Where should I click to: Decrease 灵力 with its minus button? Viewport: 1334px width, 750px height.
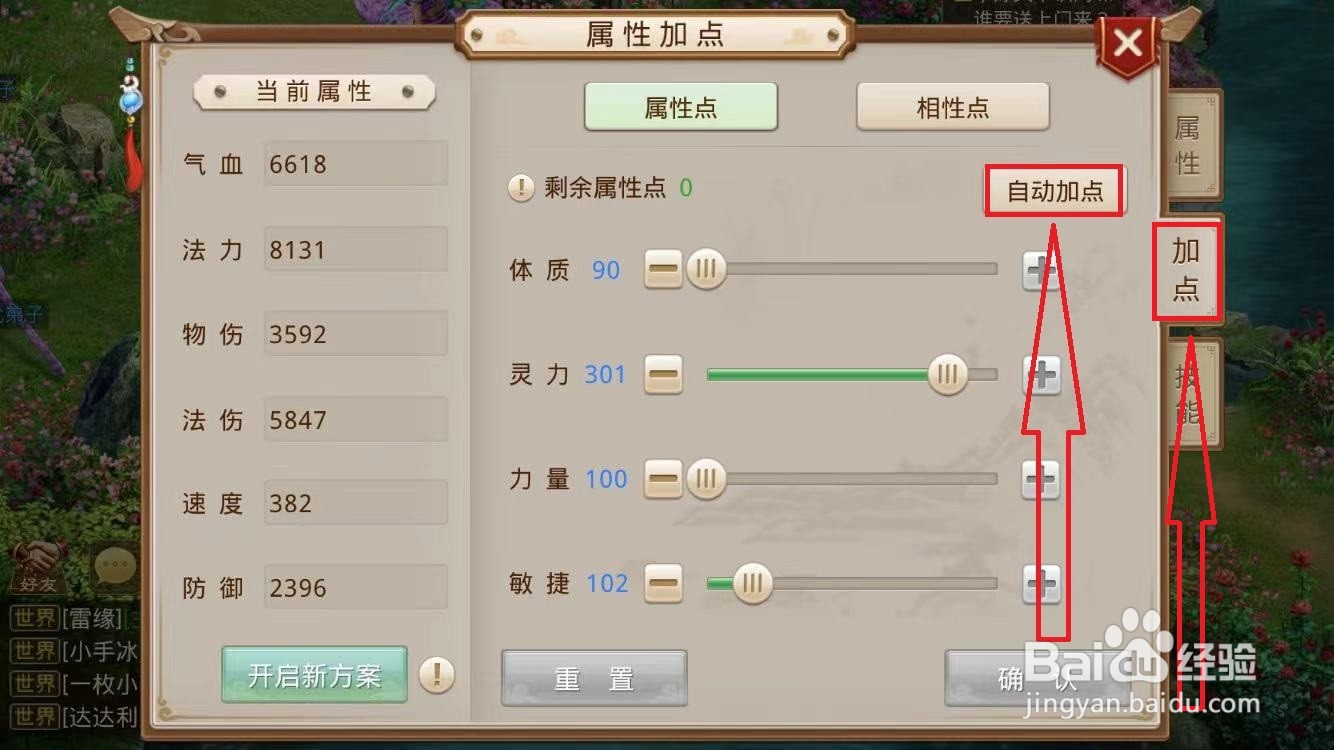[663, 375]
